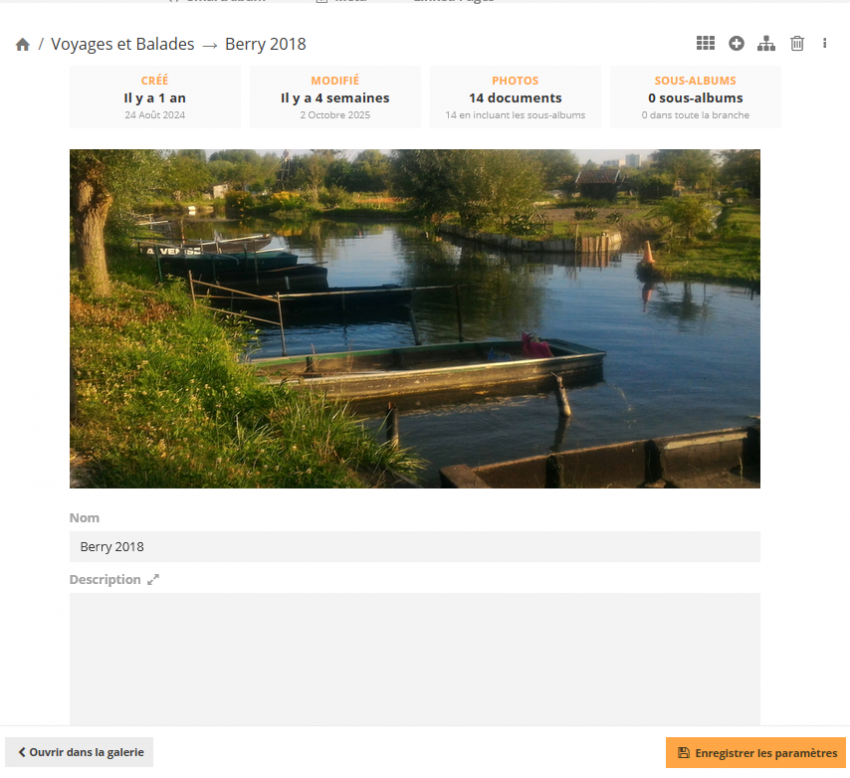Viewport: 850px width, 778px height.
Task: Click the album cover photo of boats
Action: tap(414, 318)
